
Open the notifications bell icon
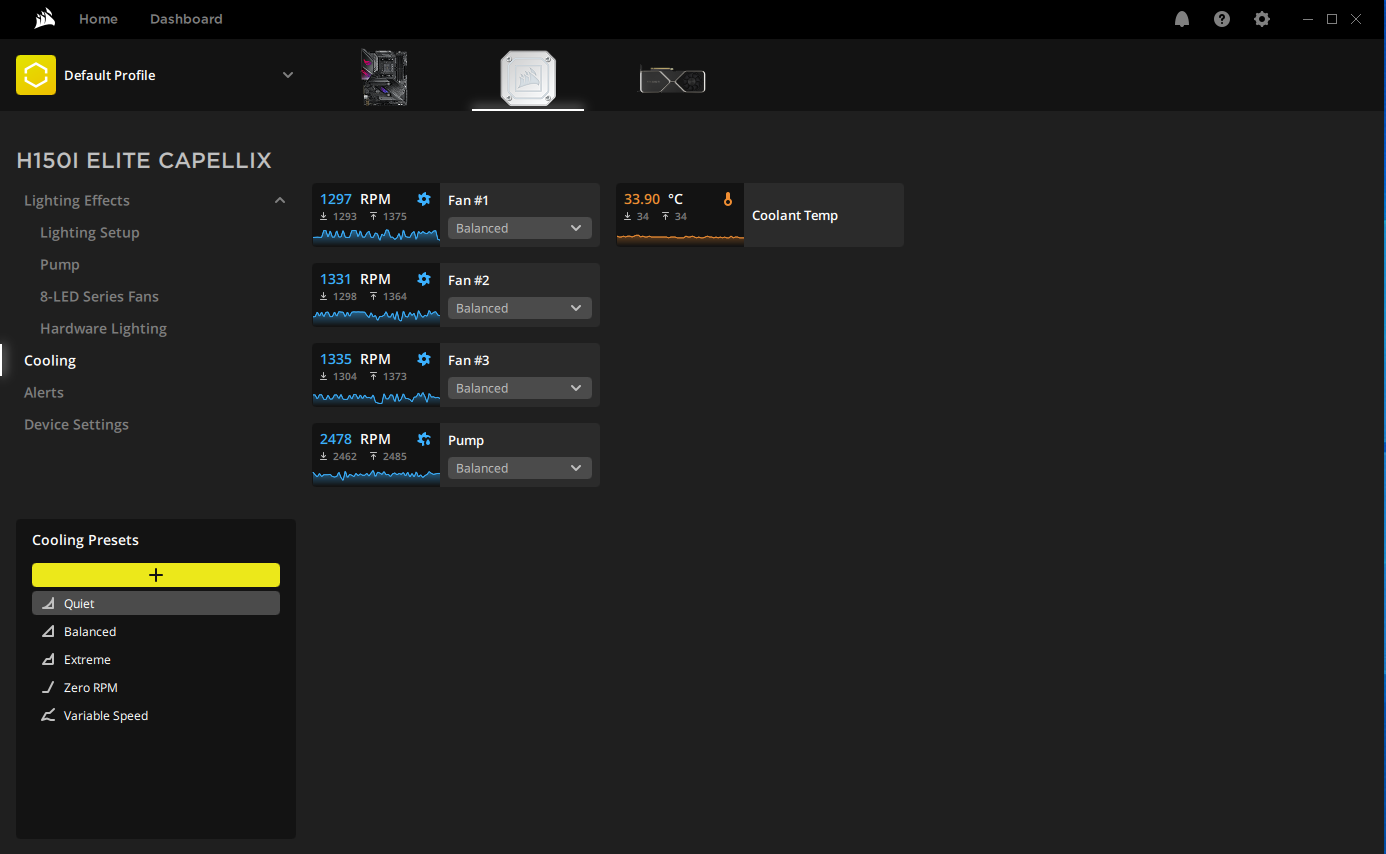tap(1182, 19)
